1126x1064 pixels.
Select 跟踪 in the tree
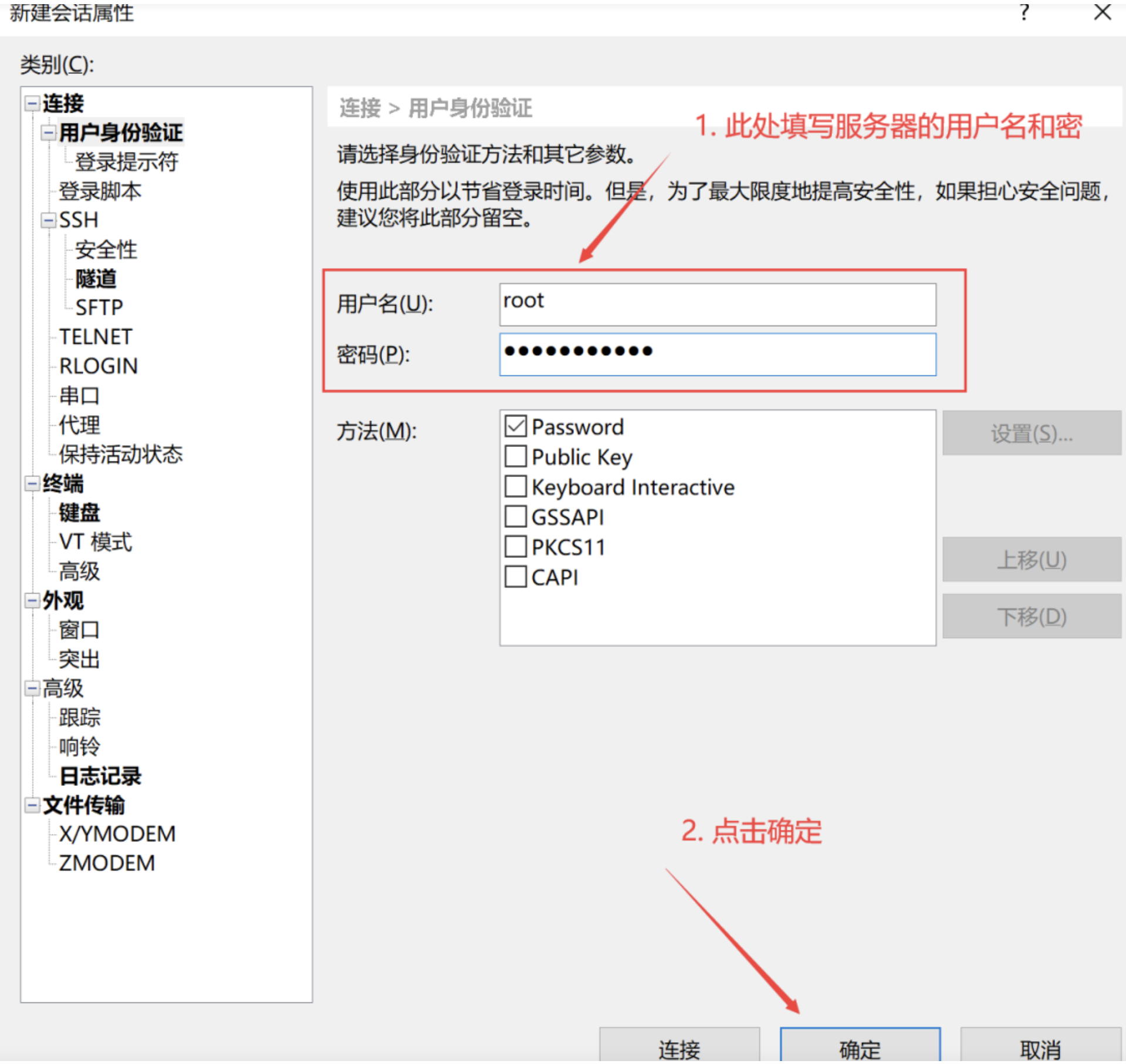point(79,718)
